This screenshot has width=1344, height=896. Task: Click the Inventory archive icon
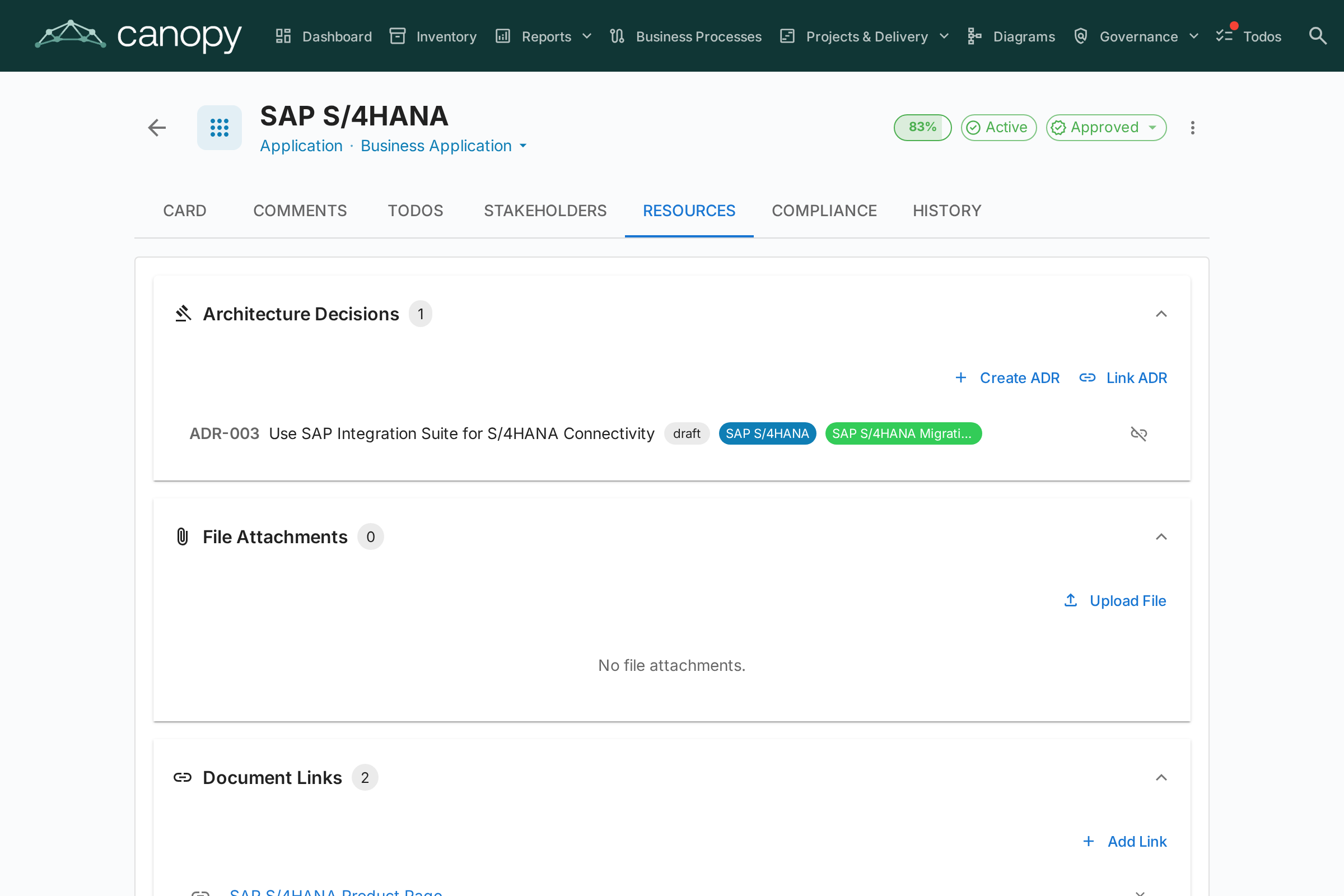[x=398, y=36]
